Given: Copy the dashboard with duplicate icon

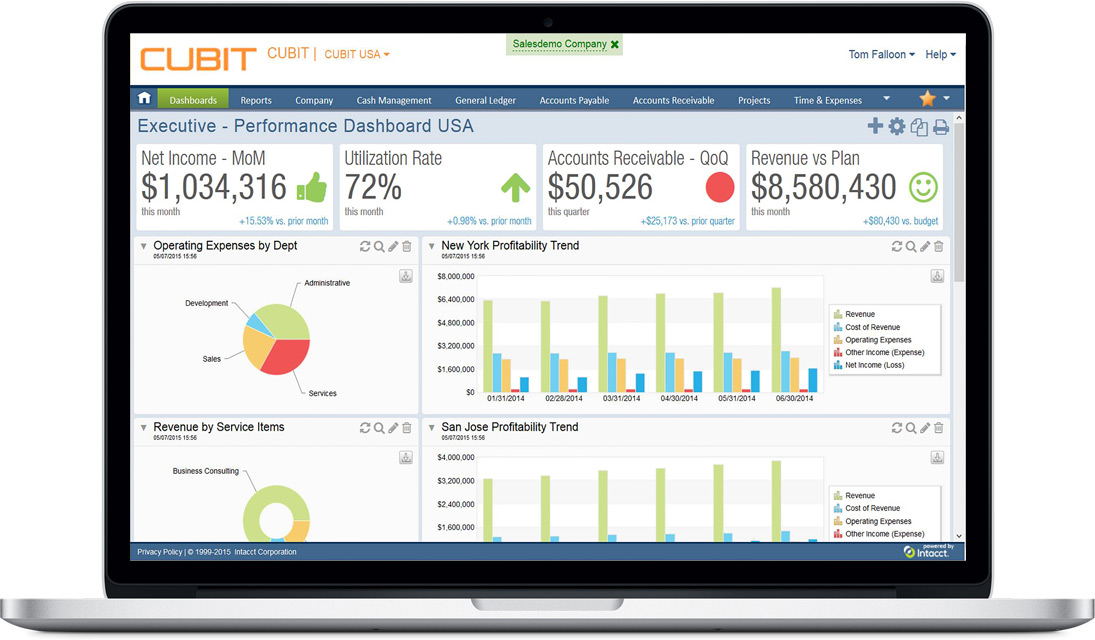Looking at the screenshot, I should (x=919, y=127).
